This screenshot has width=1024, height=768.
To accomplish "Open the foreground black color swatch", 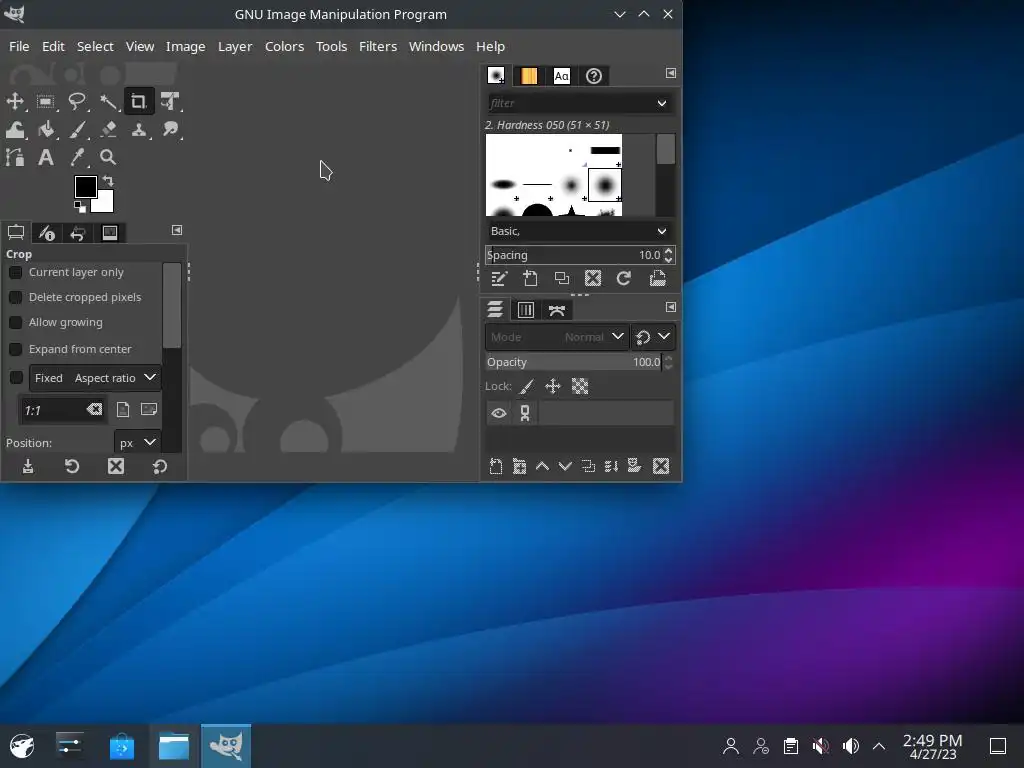I will pos(85,186).
